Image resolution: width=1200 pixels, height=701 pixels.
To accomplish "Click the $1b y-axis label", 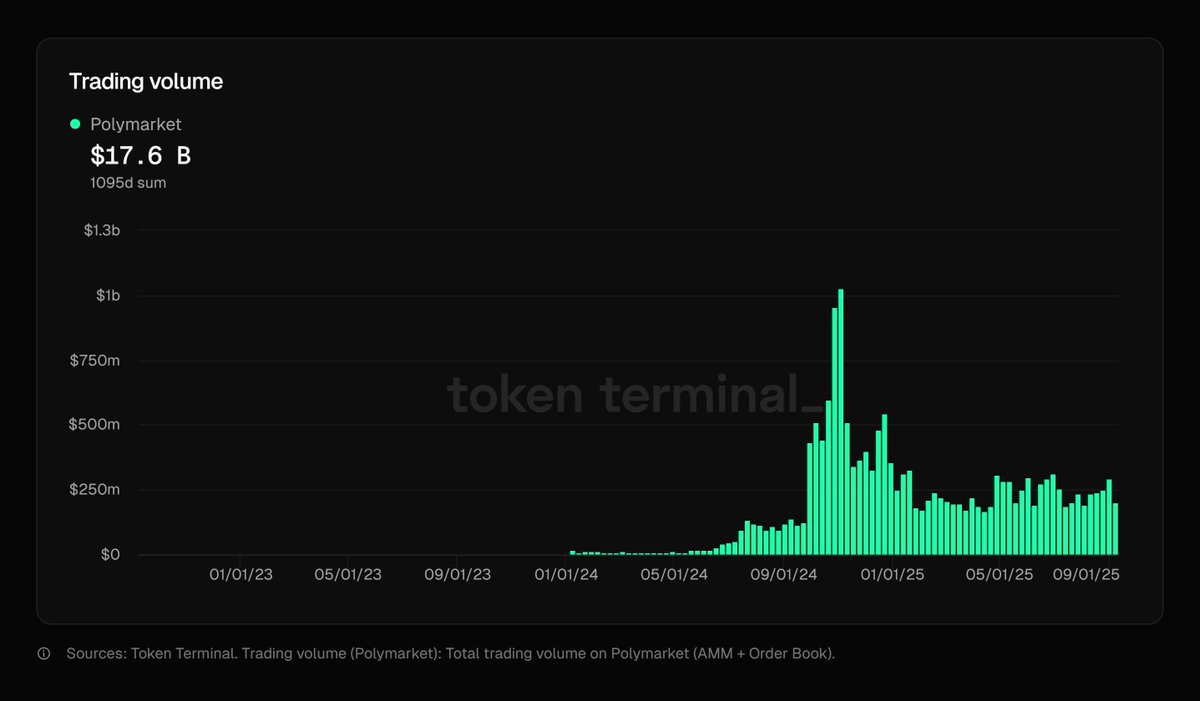I will click(107, 296).
